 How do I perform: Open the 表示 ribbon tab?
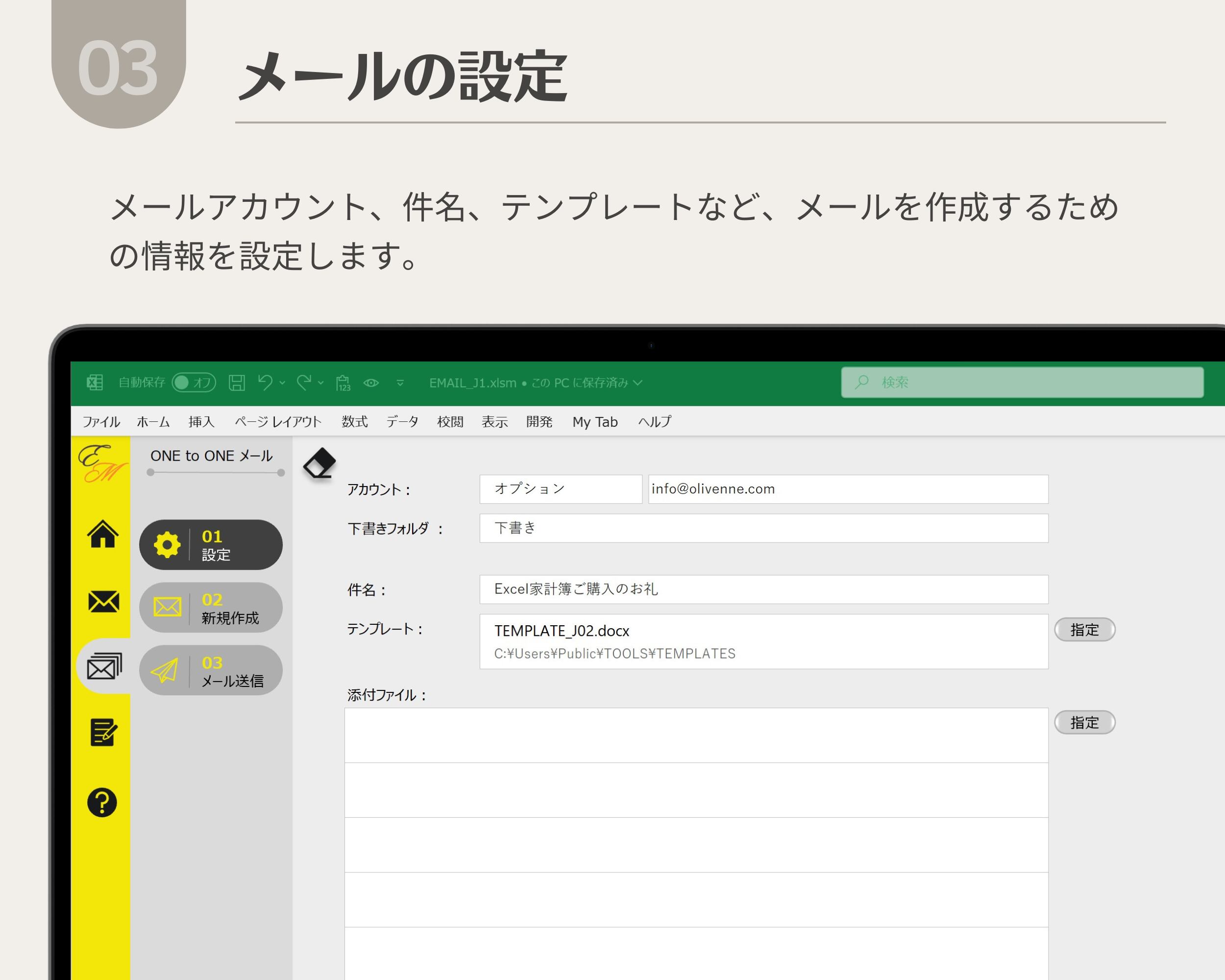[494, 421]
